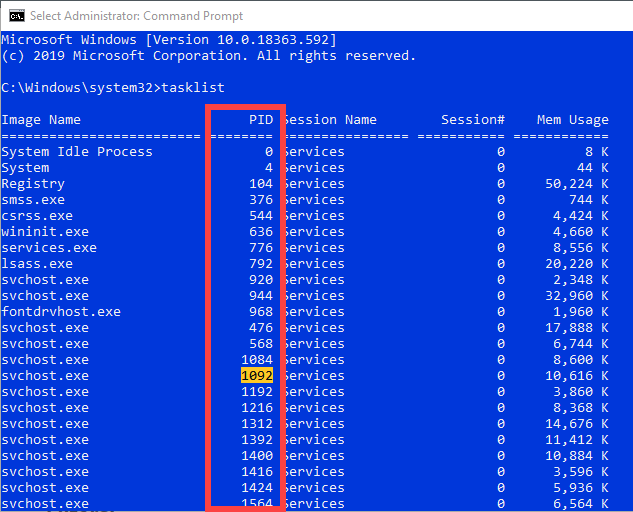
Task: Click PID 376 of smss.exe
Action: (x=261, y=200)
